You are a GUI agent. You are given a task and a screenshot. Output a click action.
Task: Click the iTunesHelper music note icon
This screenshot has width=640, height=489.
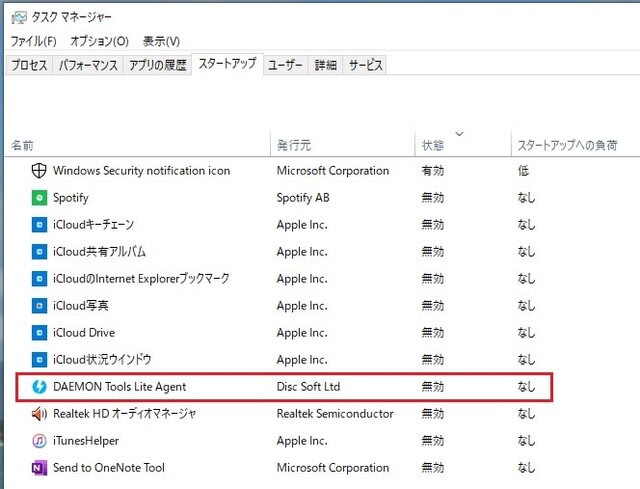[x=39, y=441]
